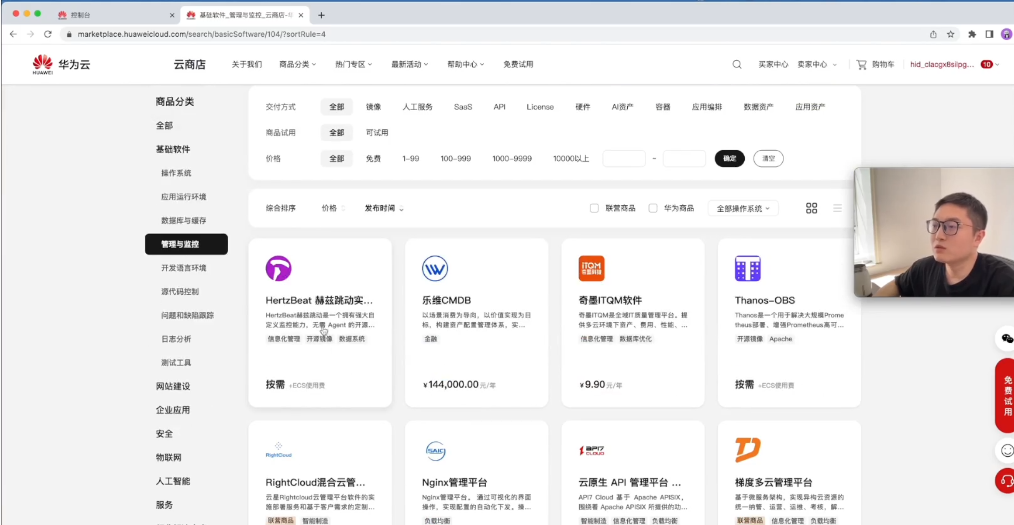Expand the 商品分类 navigation dropdown
The image size is (1014, 525).
[297, 64]
